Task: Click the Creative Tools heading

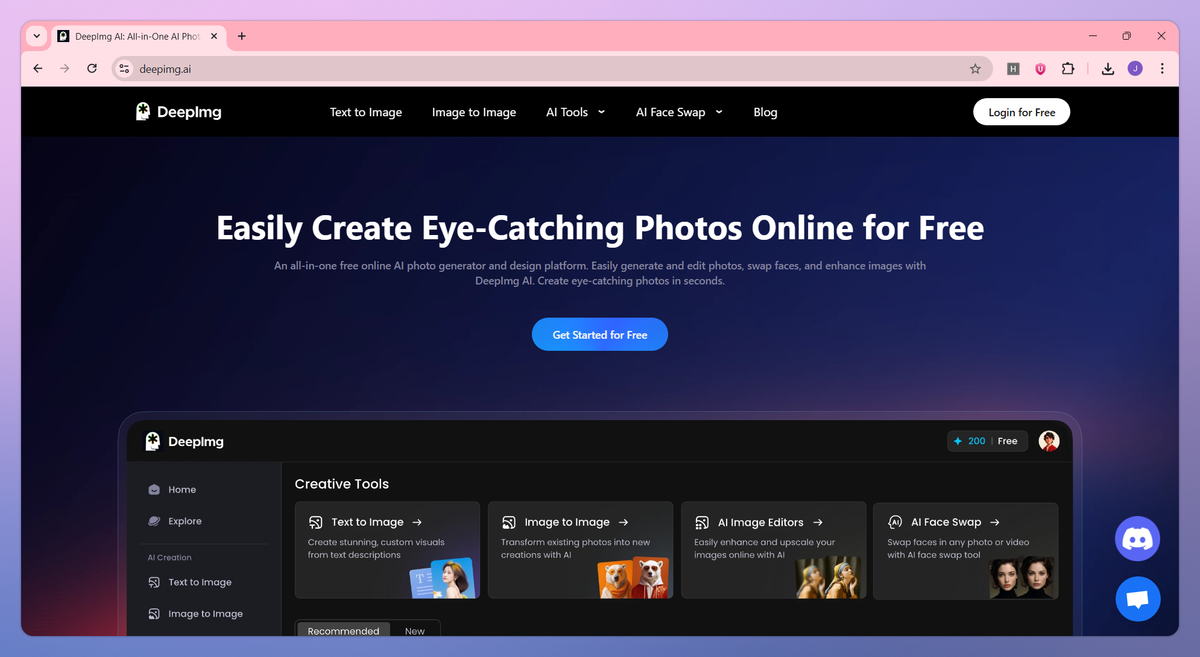Action: [342, 484]
